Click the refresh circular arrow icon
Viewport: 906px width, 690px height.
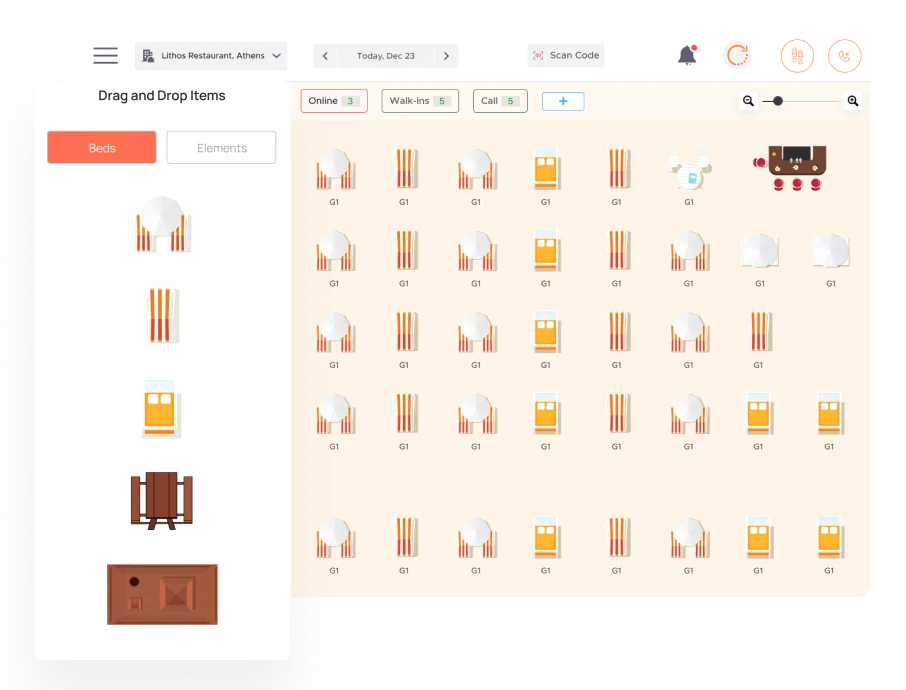click(x=738, y=55)
